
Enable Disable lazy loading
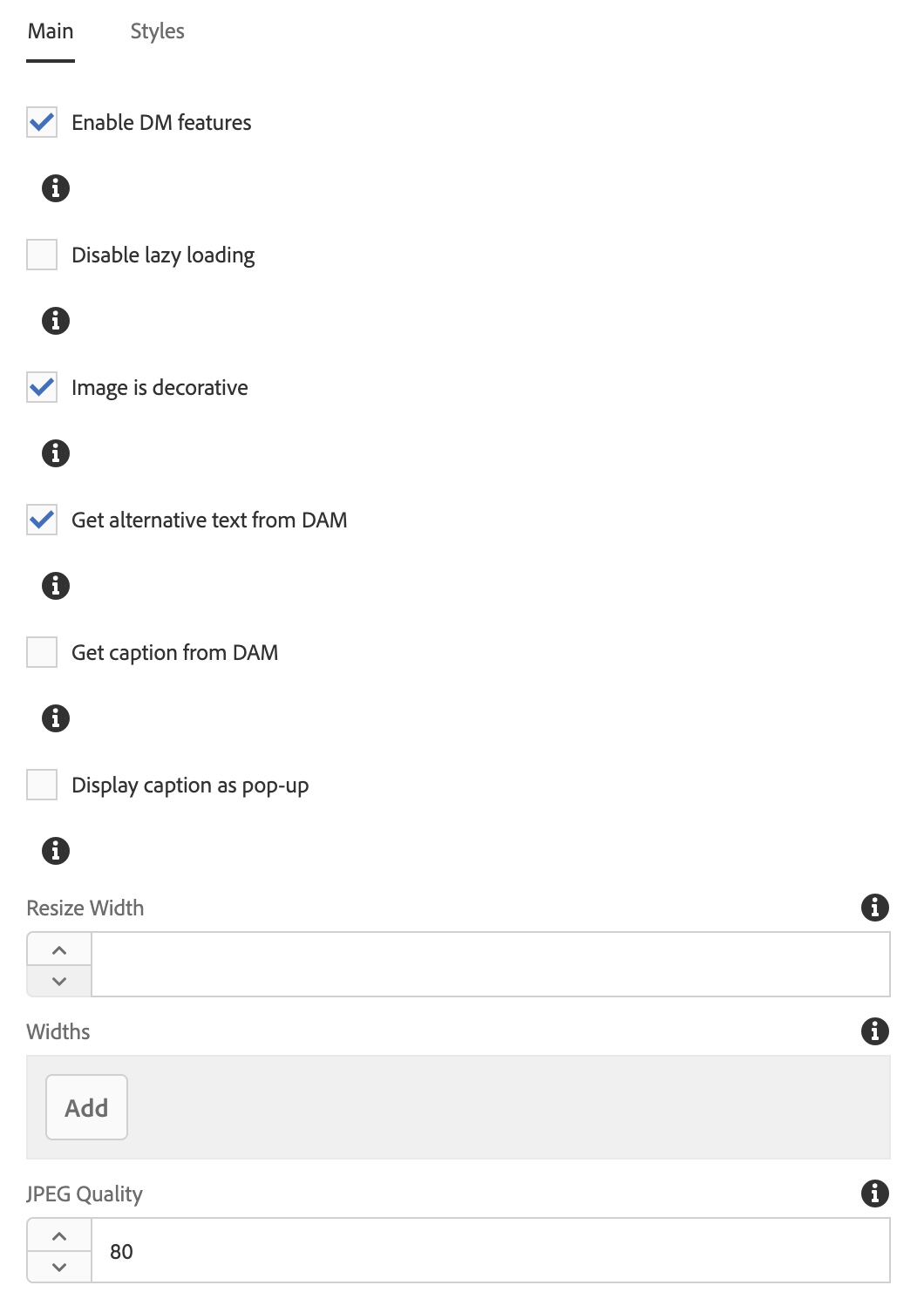(40, 255)
